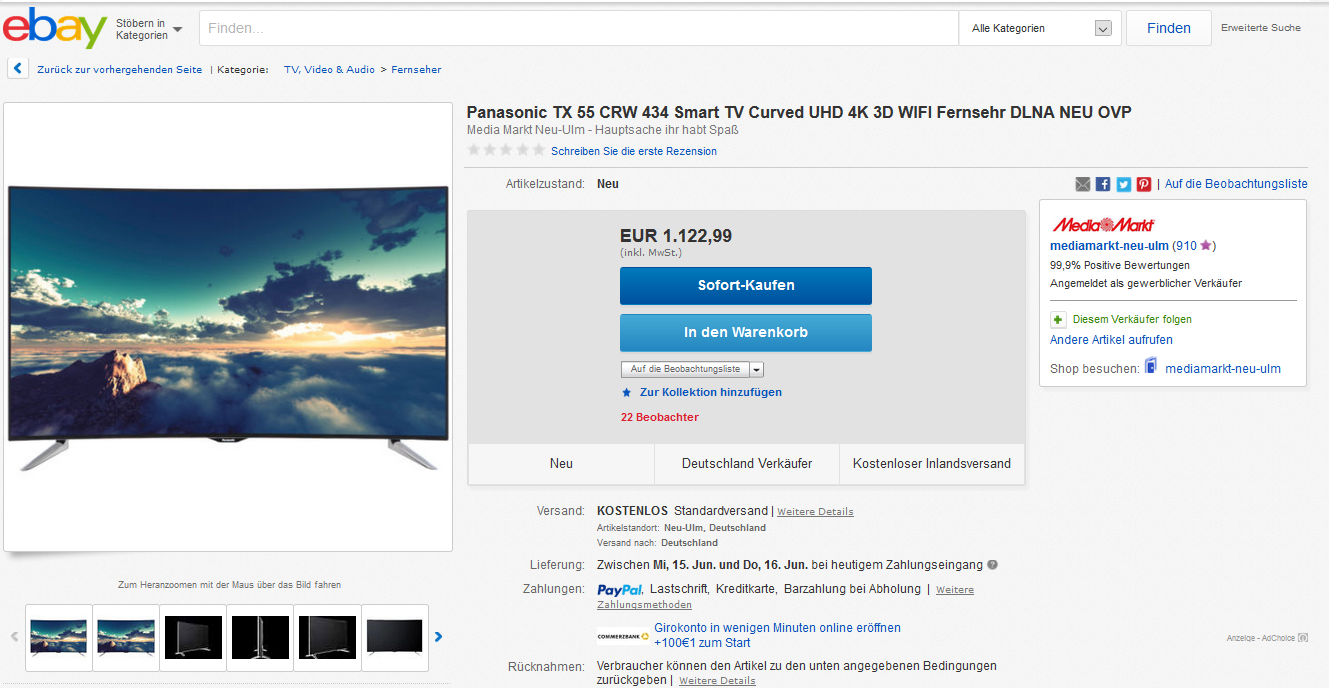Open the bold mediamarkt-neu-ulm seller profile link
The image size is (1329, 688).
(x=1109, y=245)
